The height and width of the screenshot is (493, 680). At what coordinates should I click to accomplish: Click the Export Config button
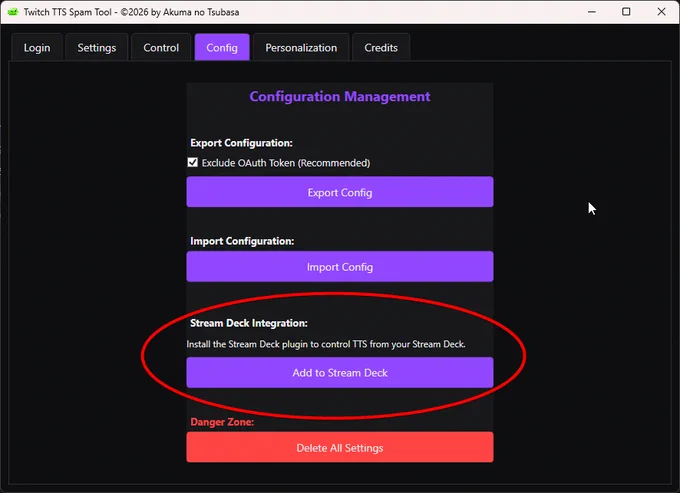pos(340,192)
